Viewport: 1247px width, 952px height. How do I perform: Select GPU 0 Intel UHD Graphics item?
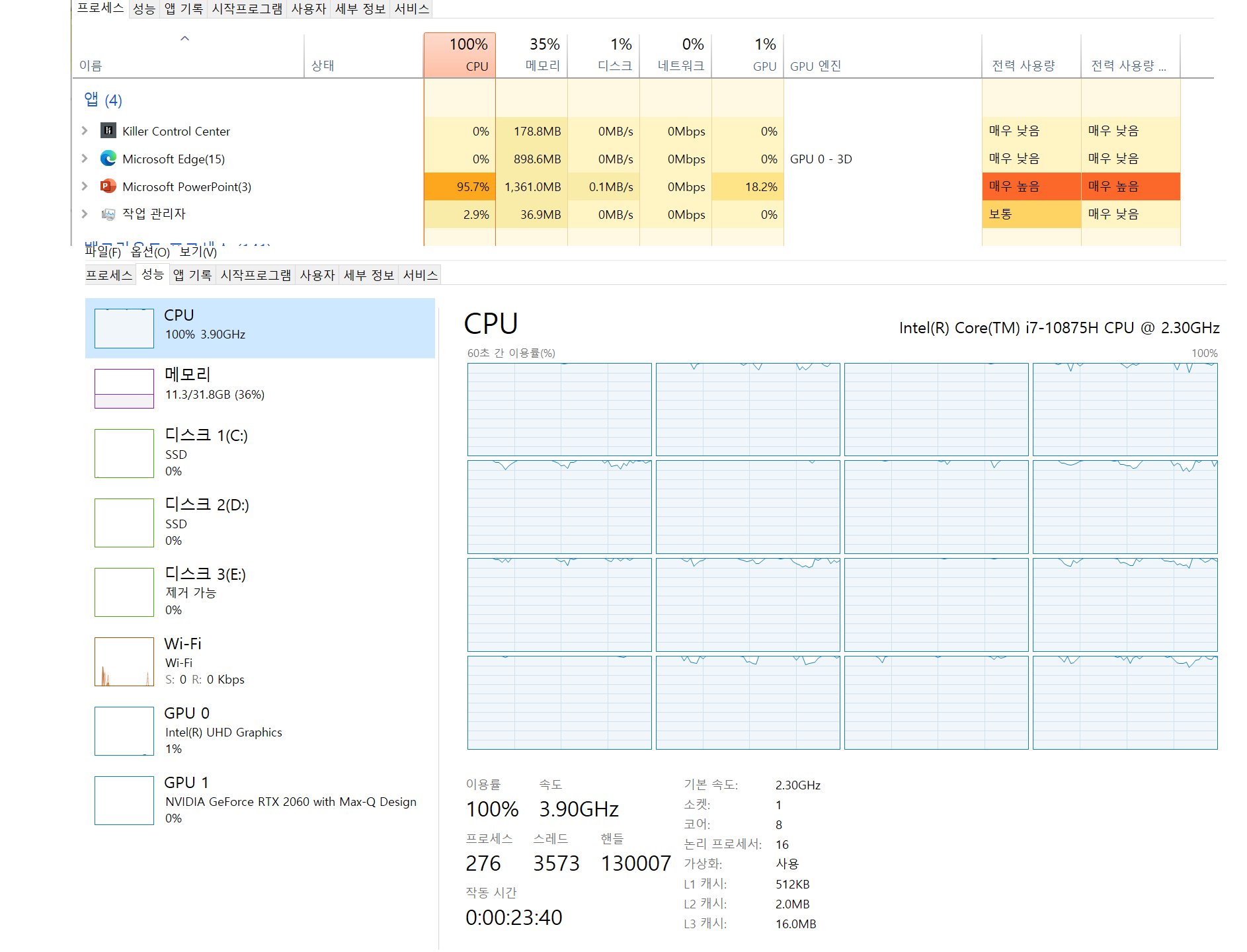pos(260,731)
